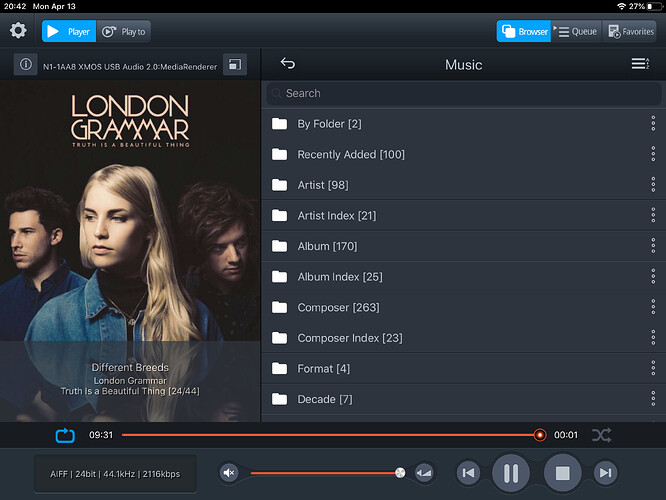
Task: Open the Music list sort menu
Action: point(640,64)
